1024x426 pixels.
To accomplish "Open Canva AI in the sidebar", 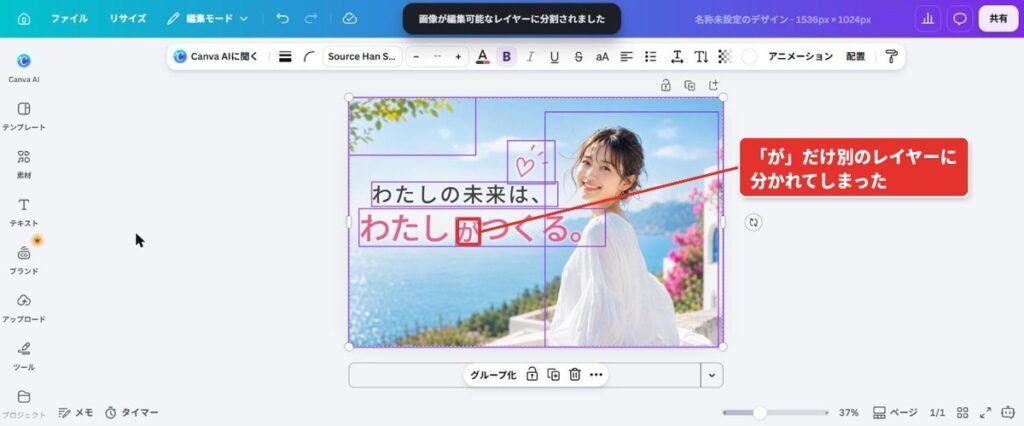I will [x=24, y=68].
